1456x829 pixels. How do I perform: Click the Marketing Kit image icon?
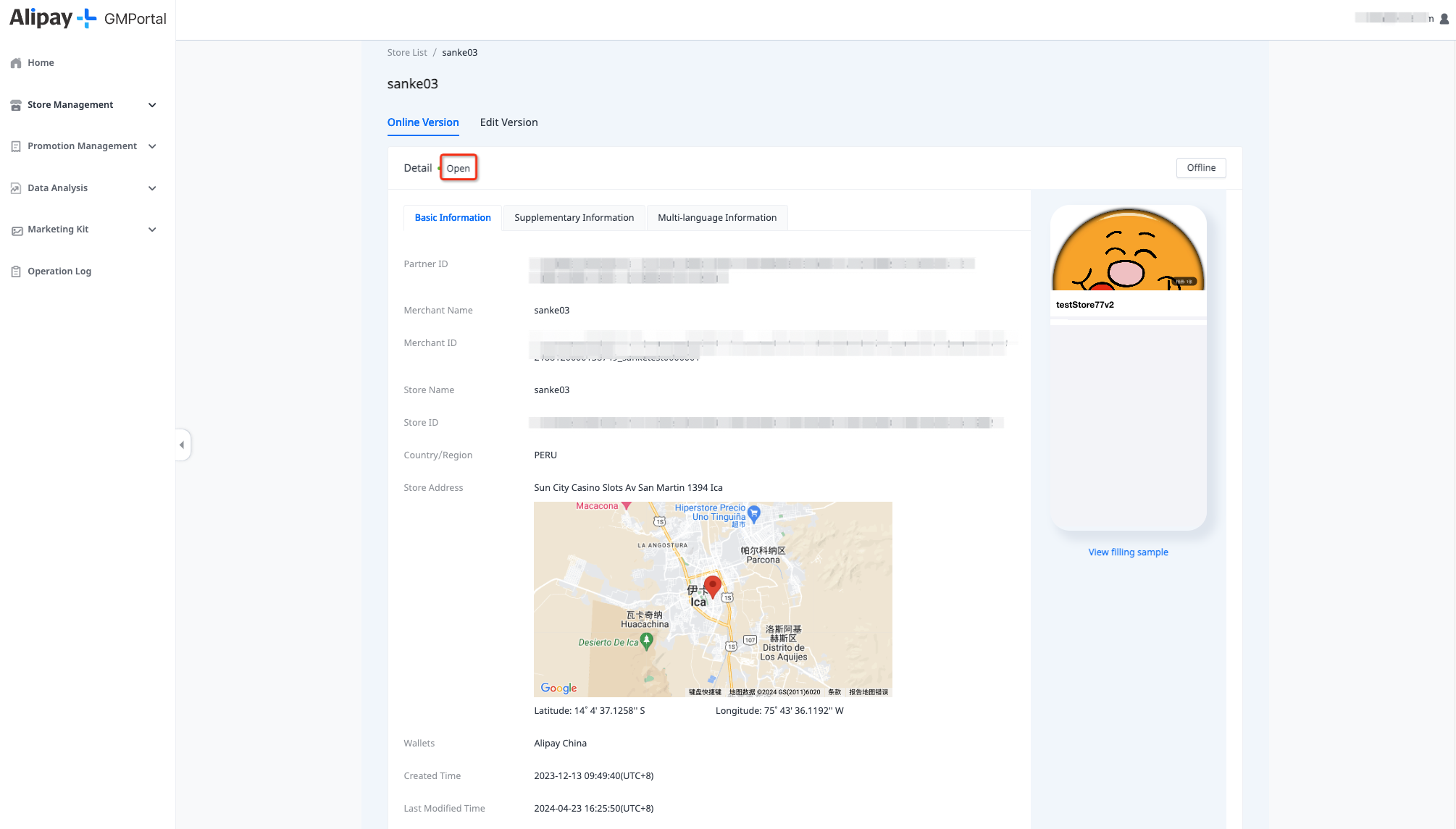(x=17, y=230)
